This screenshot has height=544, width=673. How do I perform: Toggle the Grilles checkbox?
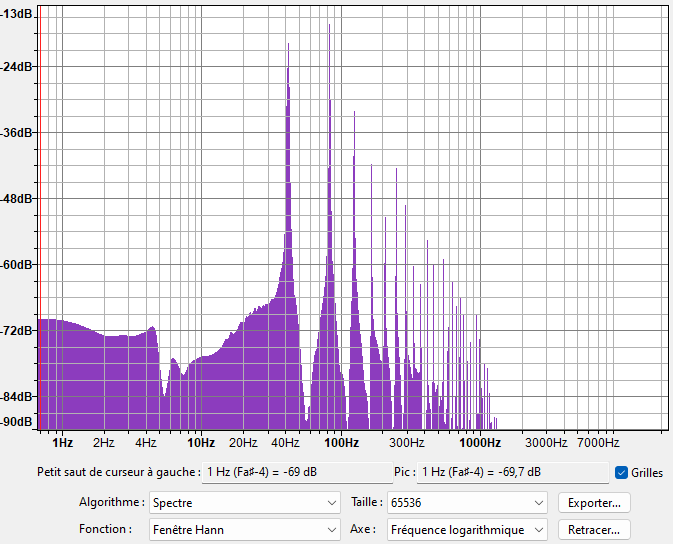click(621, 473)
